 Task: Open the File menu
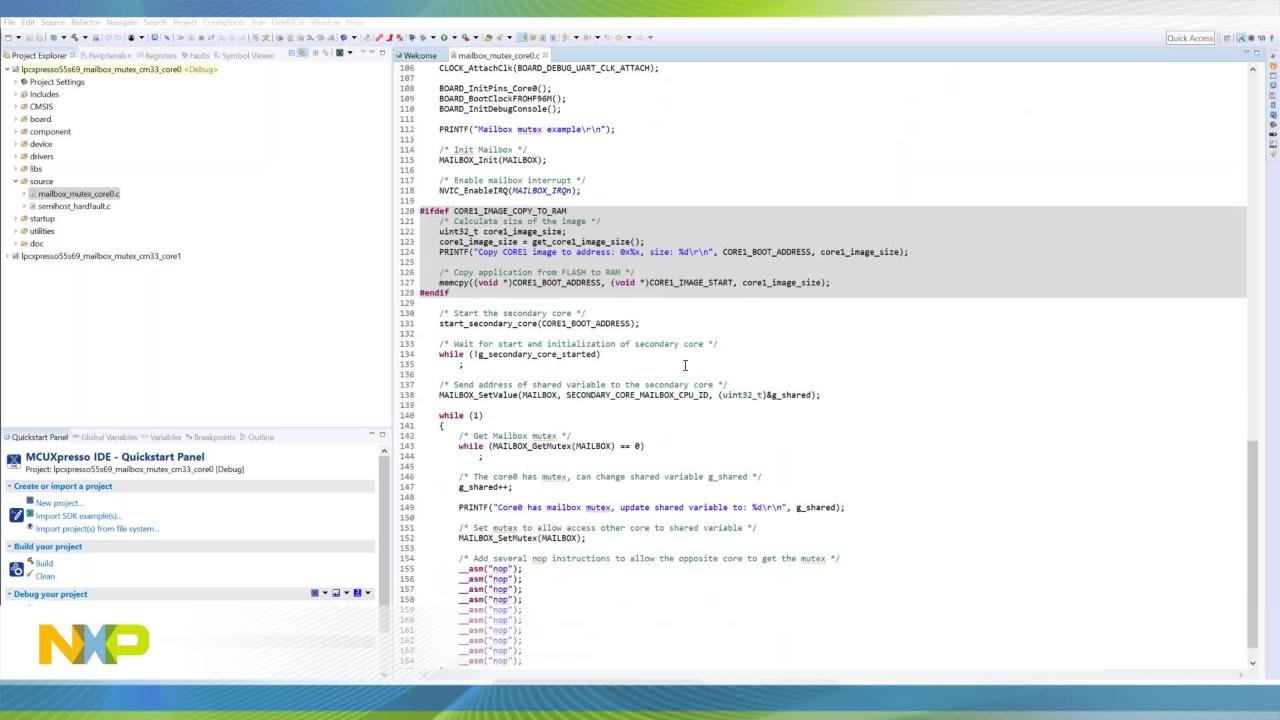(9, 22)
